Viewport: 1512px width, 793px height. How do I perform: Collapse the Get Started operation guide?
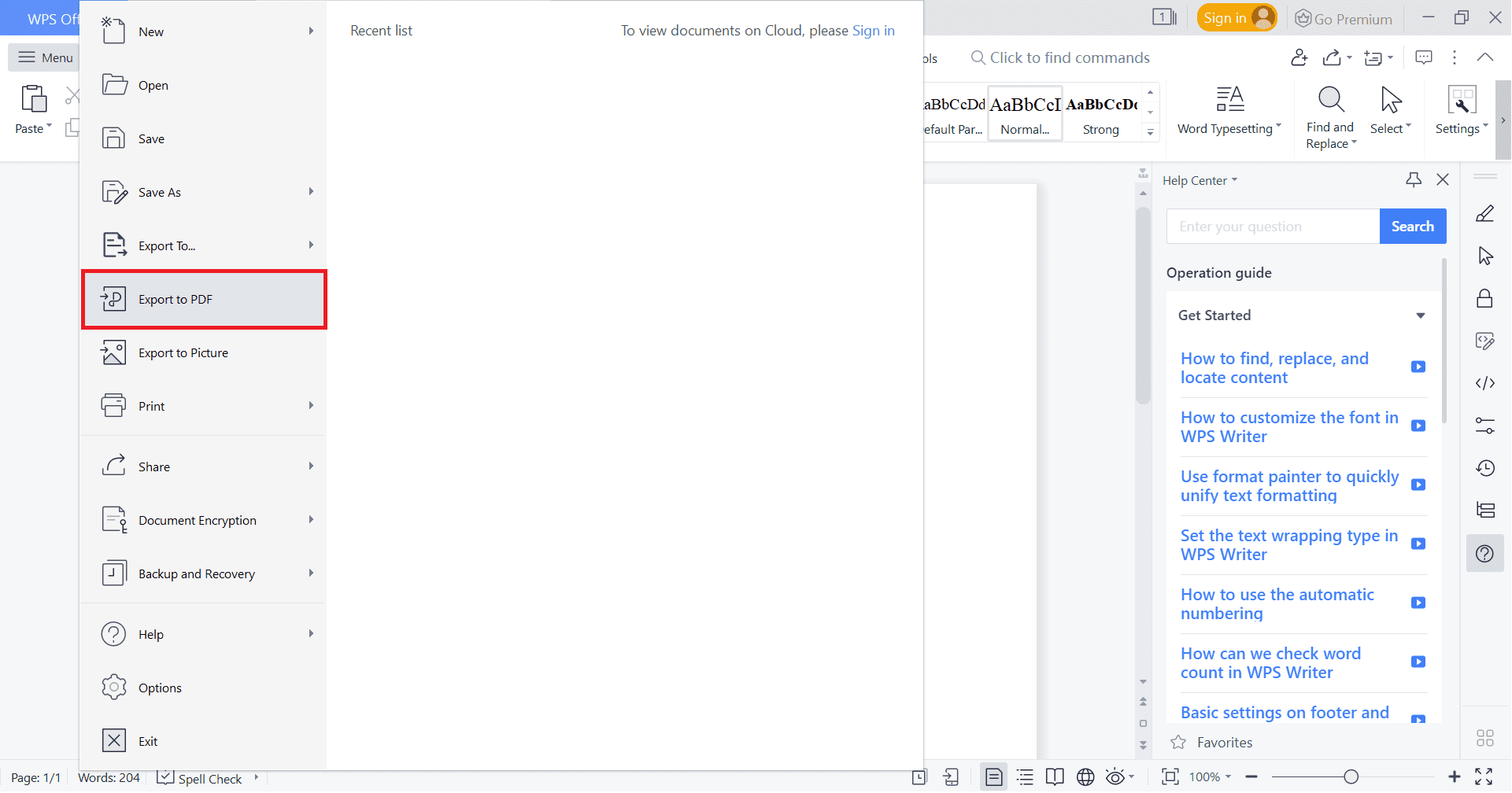coord(1421,315)
